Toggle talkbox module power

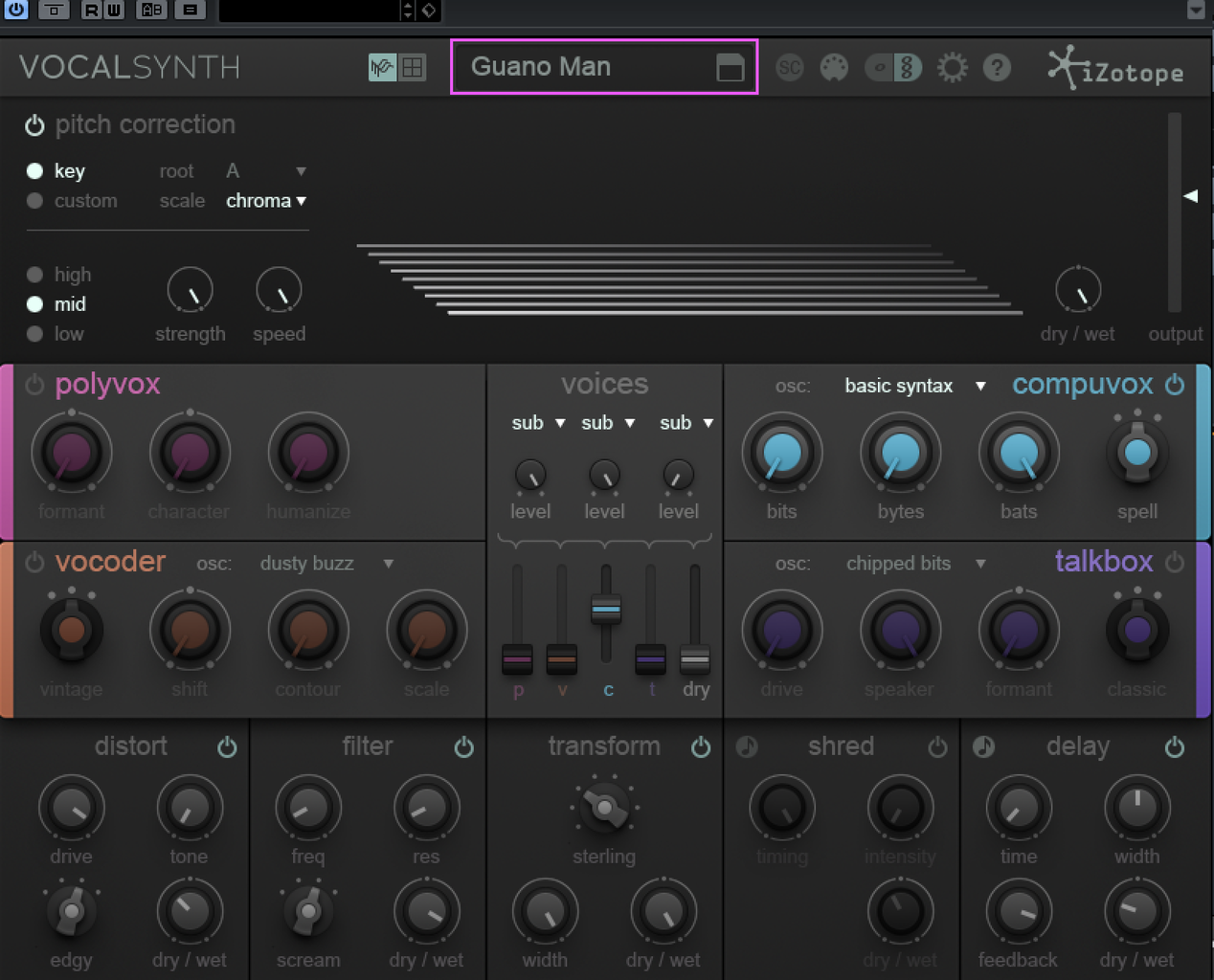1175,563
